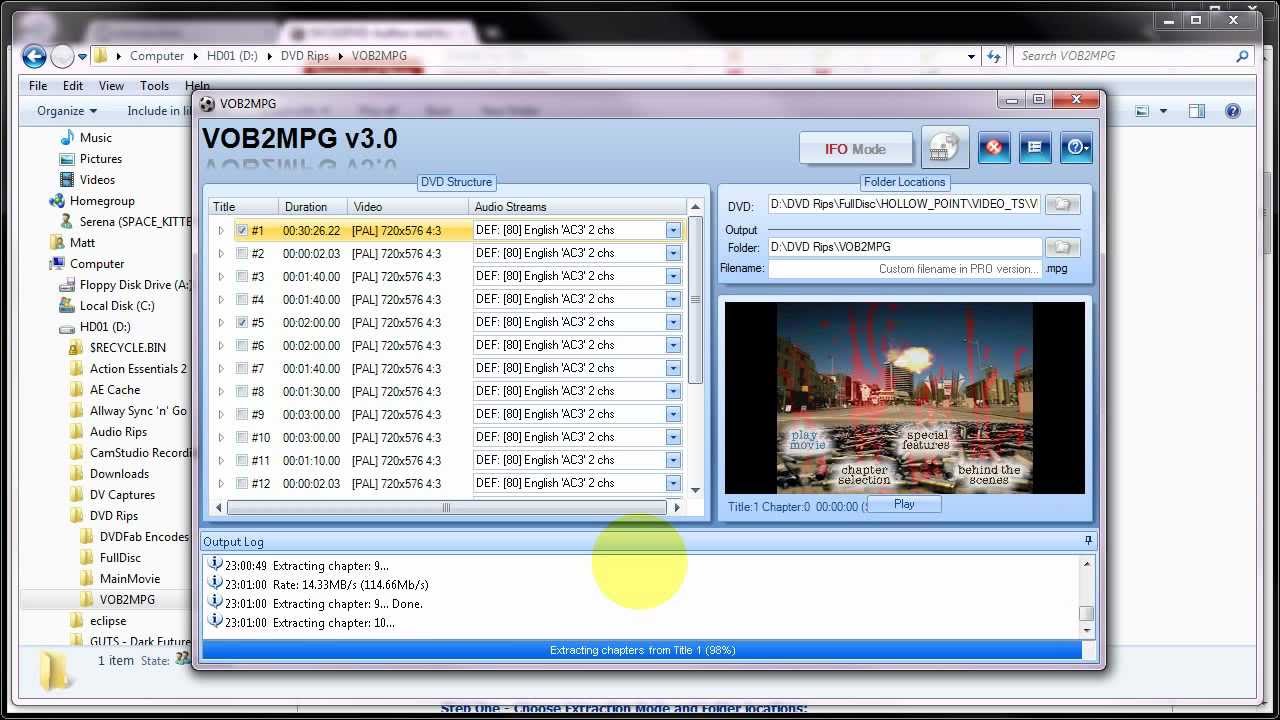
Task: Click the red cancel extraction icon
Action: point(993,148)
